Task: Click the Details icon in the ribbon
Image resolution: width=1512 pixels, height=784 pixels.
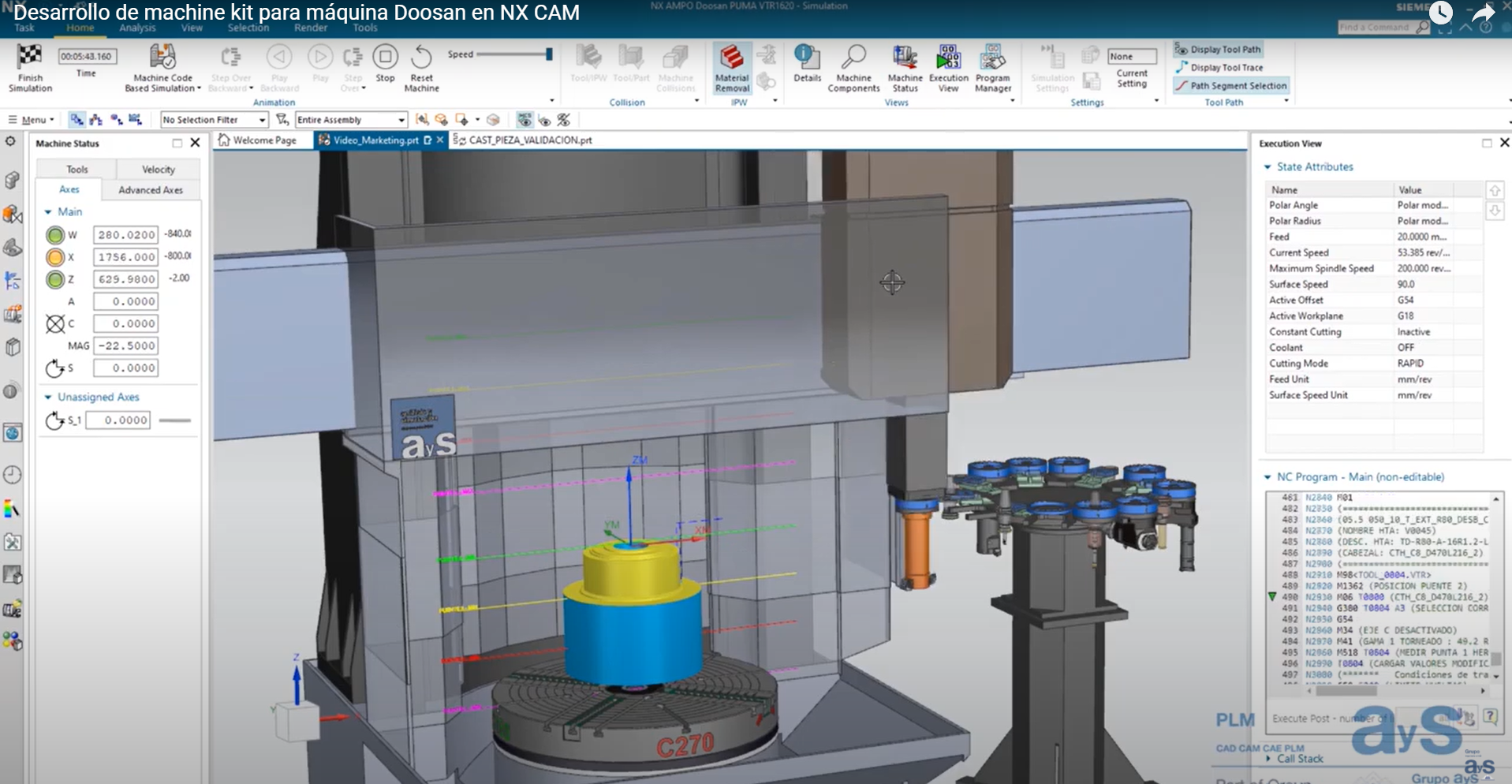Action: tap(806, 67)
